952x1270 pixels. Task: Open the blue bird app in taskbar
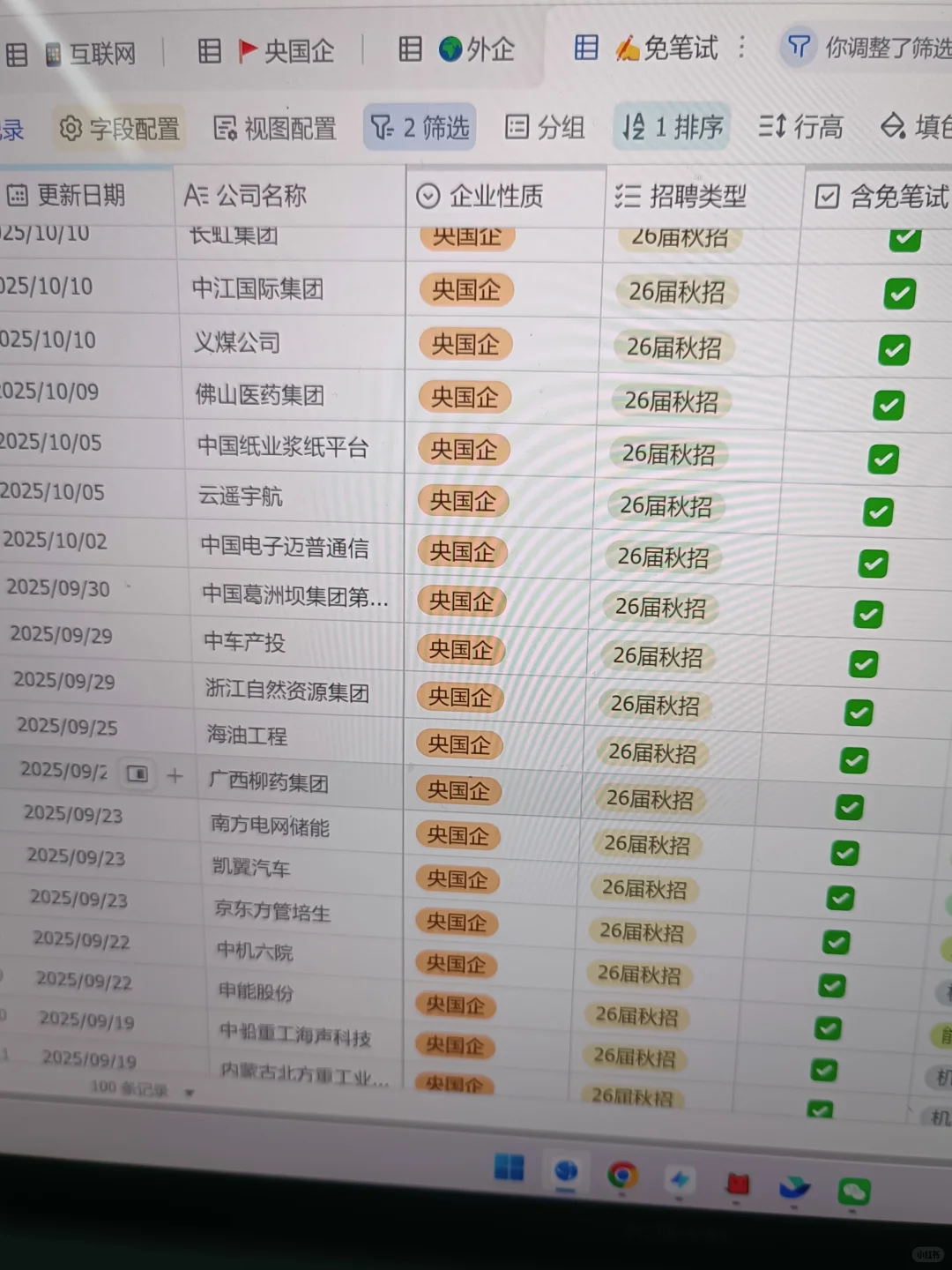coord(794,1187)
